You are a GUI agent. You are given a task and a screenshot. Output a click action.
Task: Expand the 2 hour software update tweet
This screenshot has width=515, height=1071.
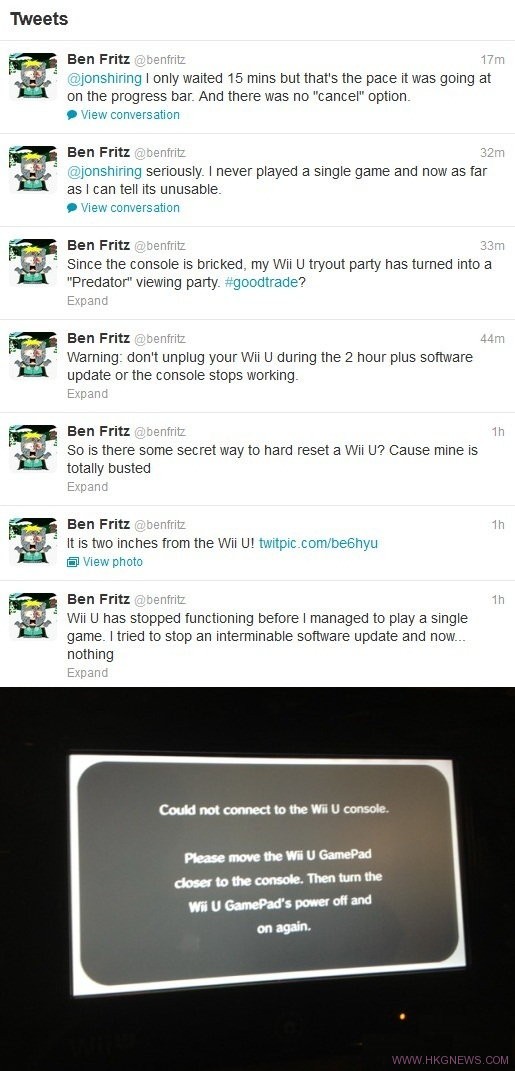tap(87, 393)
